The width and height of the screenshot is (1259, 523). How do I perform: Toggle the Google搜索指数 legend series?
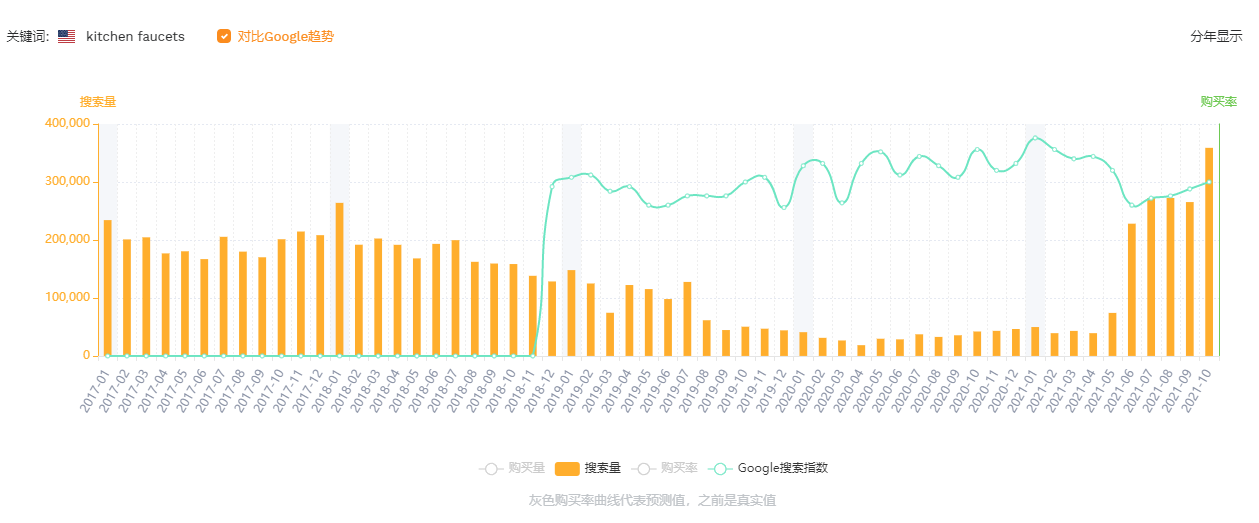pyautogui.click(x=782, y=468)
